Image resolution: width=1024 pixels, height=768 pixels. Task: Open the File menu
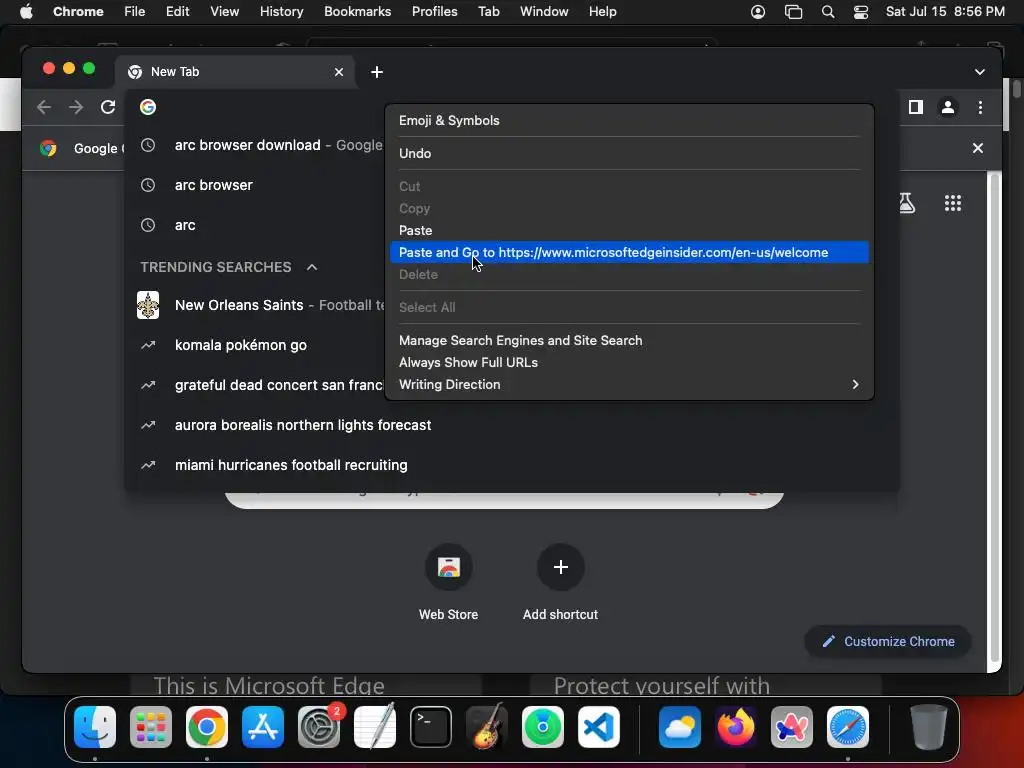tap(135, 12)
